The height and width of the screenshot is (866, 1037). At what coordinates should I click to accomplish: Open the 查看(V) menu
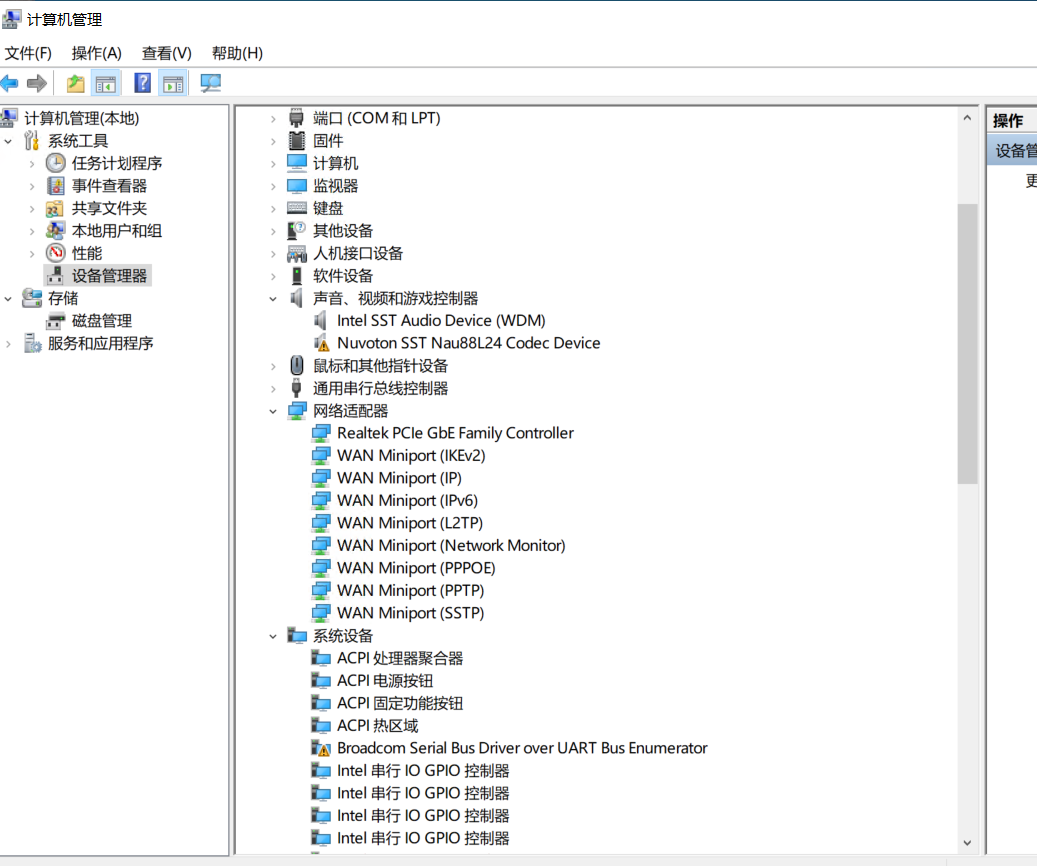(x=166, y=53)
